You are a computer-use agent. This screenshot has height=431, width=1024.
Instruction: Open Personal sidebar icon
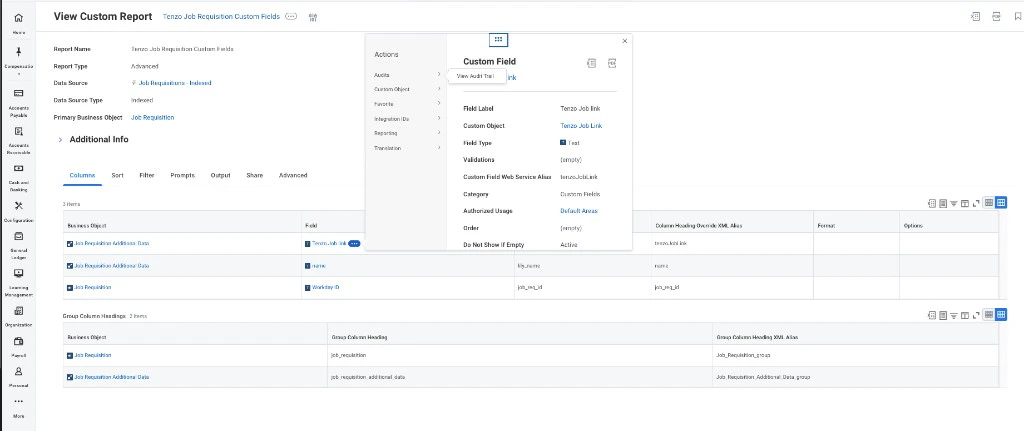[18, 371]
